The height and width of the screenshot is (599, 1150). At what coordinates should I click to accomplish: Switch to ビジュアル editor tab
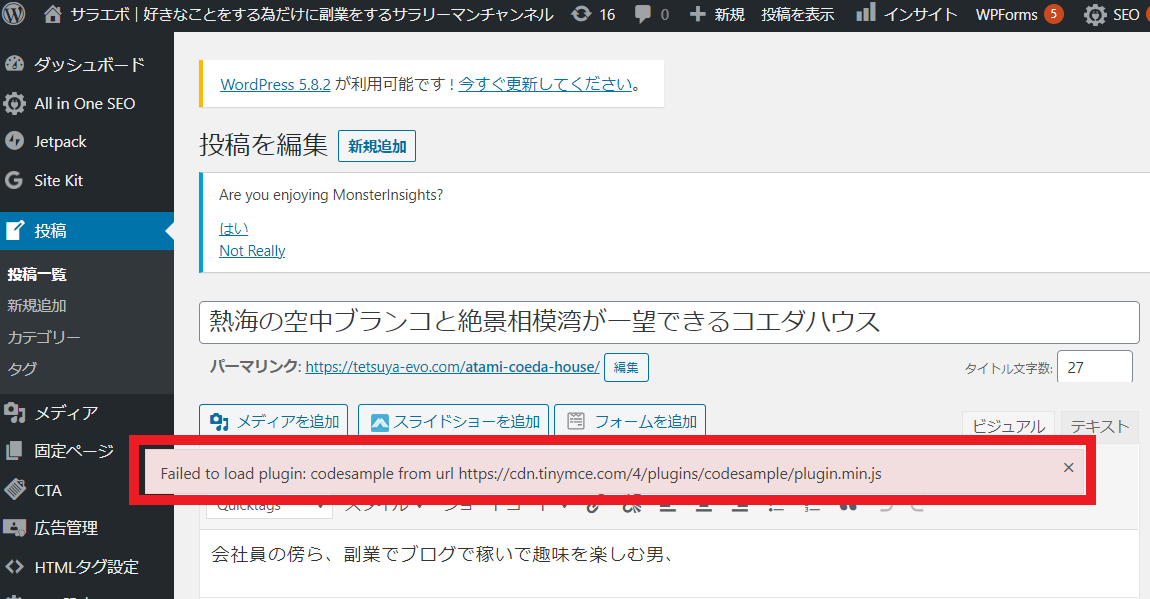coord(1008,425)
